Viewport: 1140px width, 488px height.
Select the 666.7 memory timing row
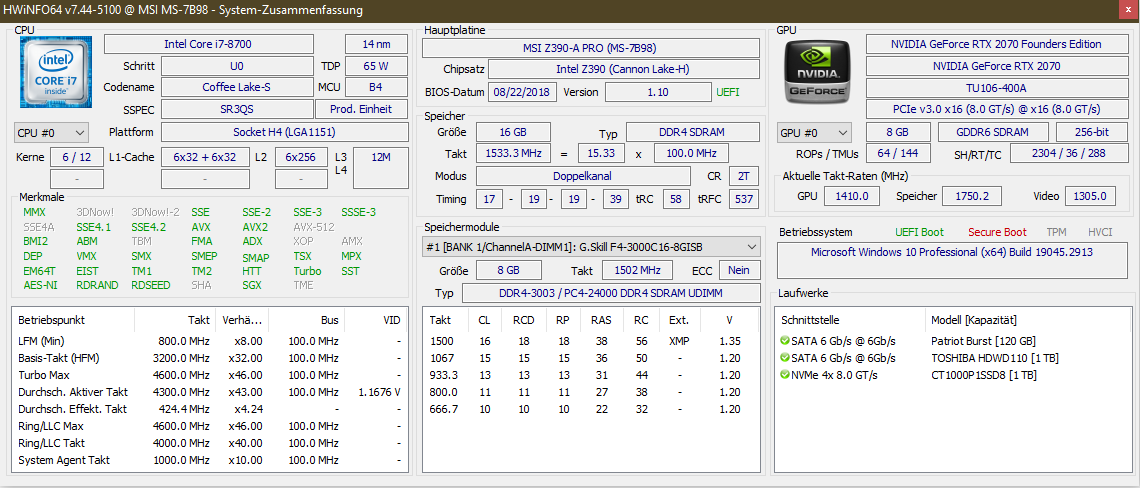coord(590,409)
